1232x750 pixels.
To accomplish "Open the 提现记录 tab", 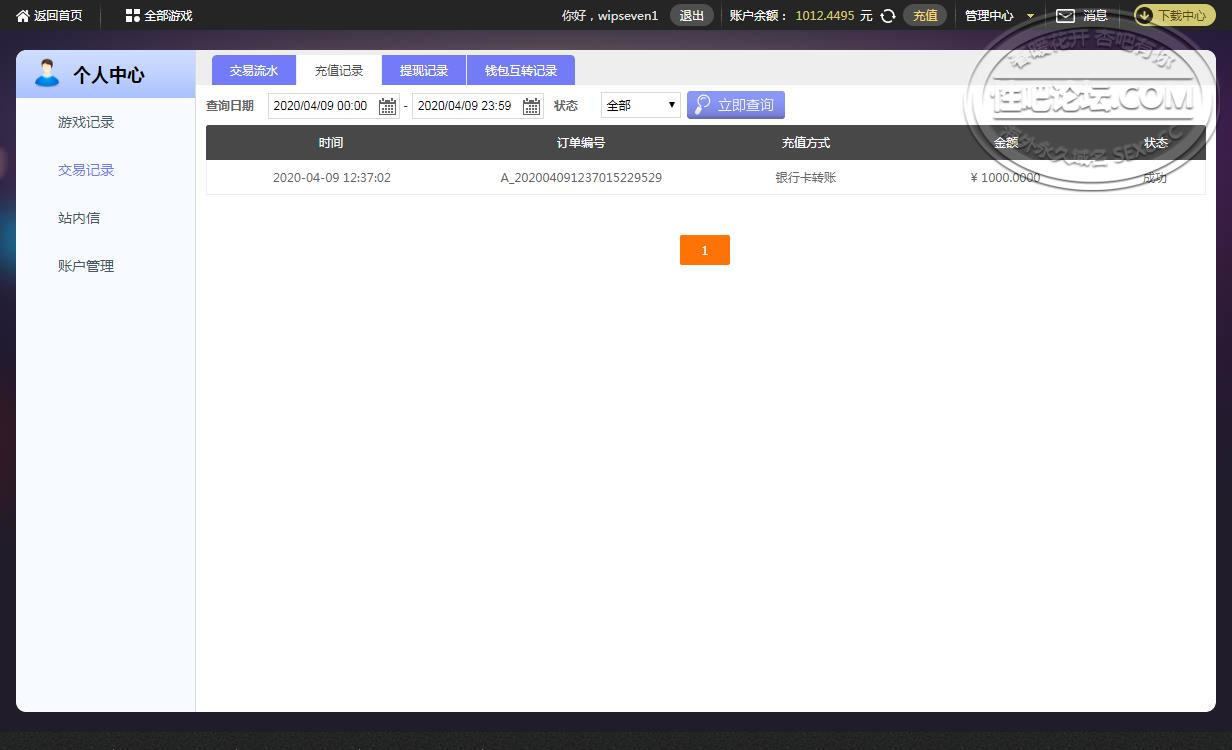I will (424, 70).
